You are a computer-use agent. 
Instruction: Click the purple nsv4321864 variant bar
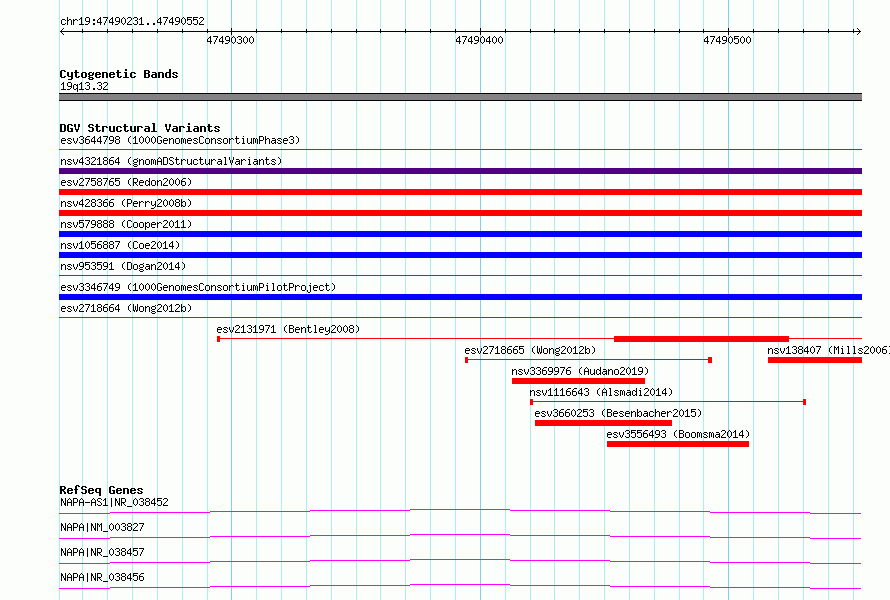(460, 171)
